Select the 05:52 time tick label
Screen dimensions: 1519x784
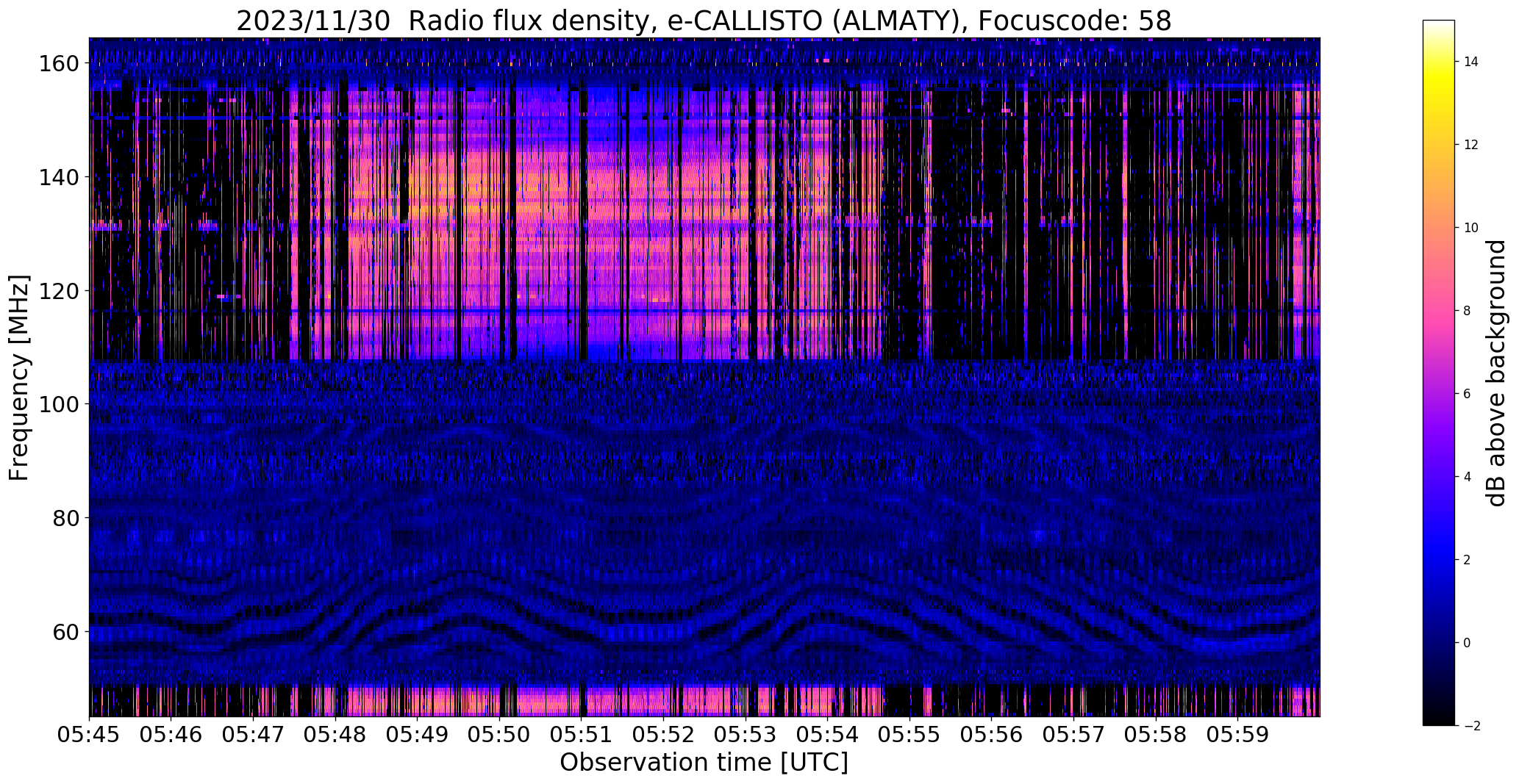tap(664, 735)
